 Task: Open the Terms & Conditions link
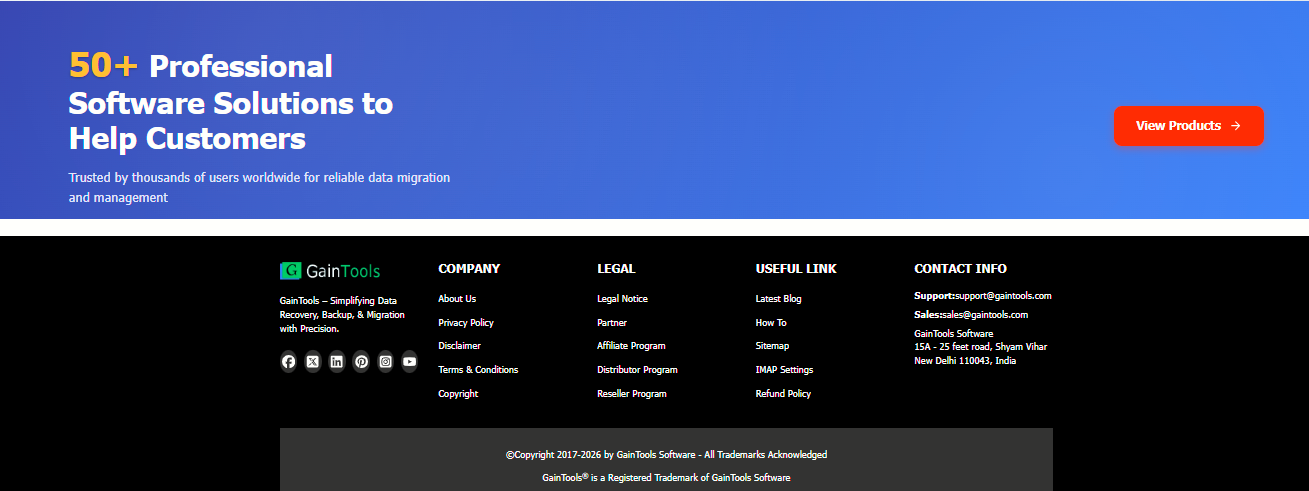478,370
